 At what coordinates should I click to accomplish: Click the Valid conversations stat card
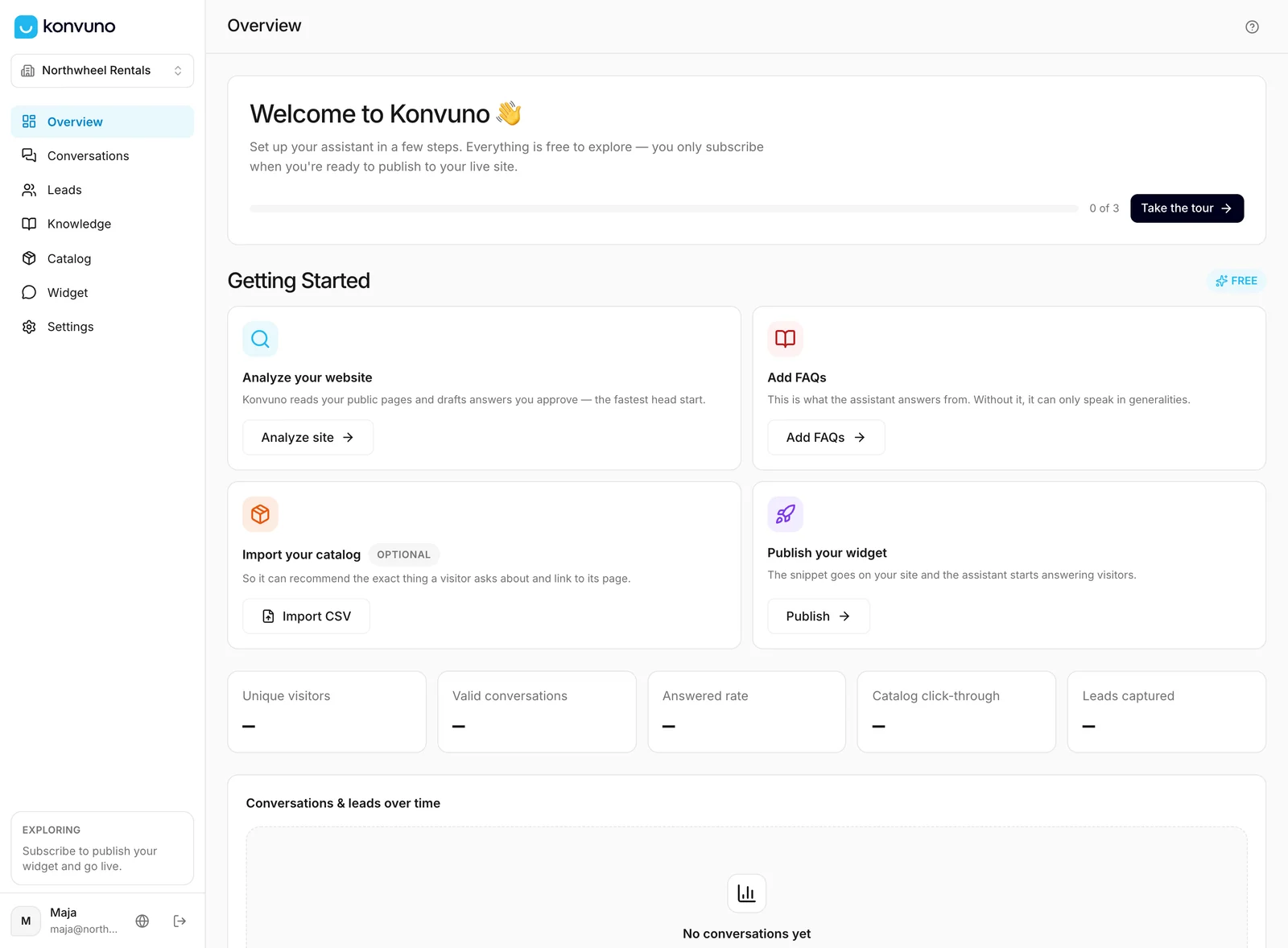[x=537, y=712]
